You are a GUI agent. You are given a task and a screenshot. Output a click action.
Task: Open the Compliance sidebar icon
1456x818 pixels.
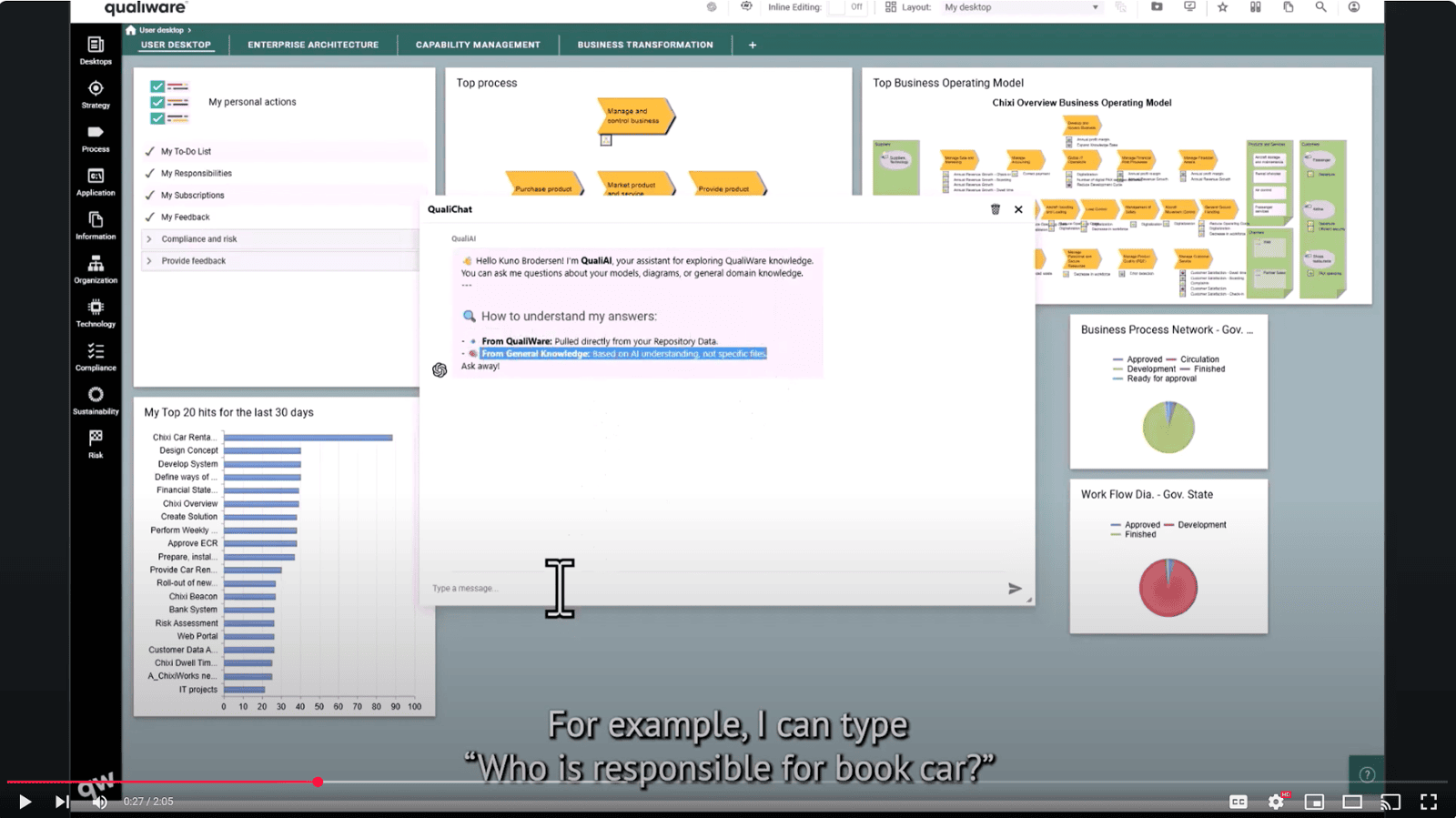point(96,356)
